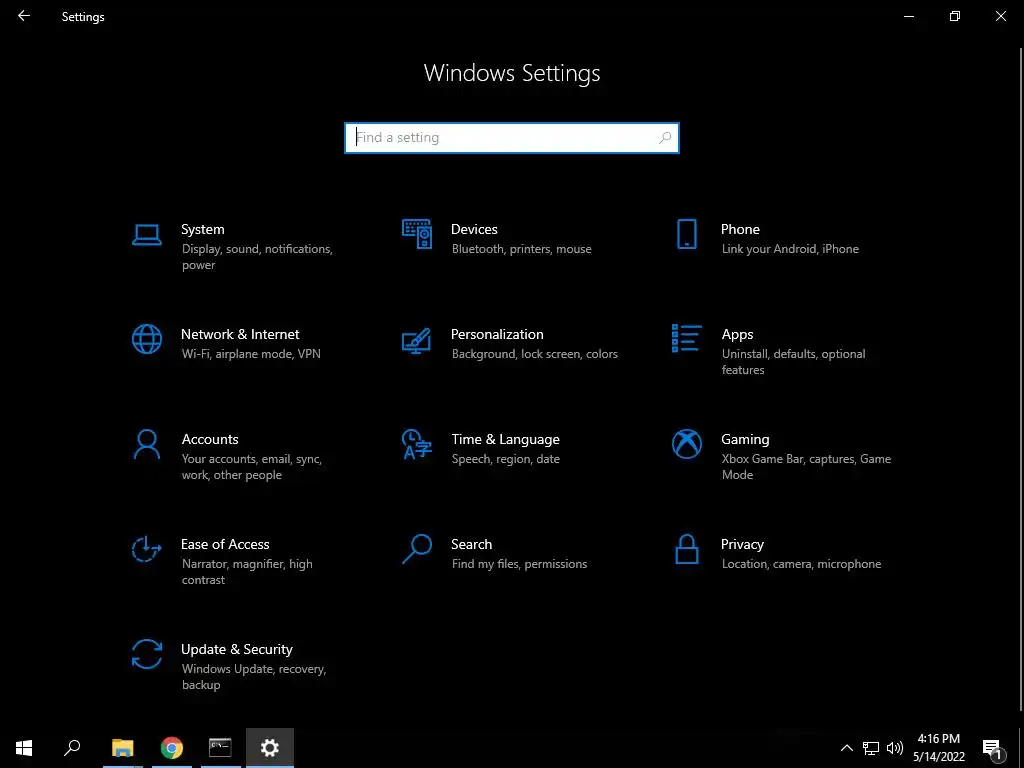Click the volume speaker tray icon
The height and width of the screenshot is (768, 1024).
[895, 748]
